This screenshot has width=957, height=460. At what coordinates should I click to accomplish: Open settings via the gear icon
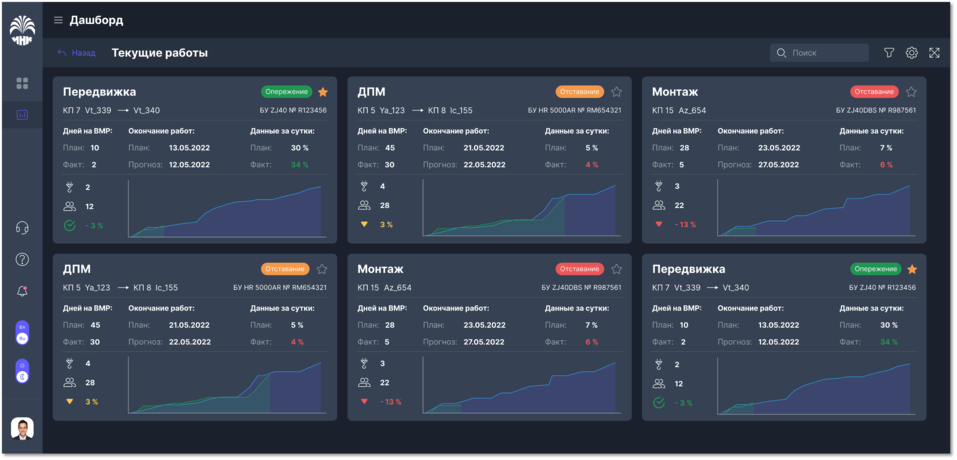(911, 53)
